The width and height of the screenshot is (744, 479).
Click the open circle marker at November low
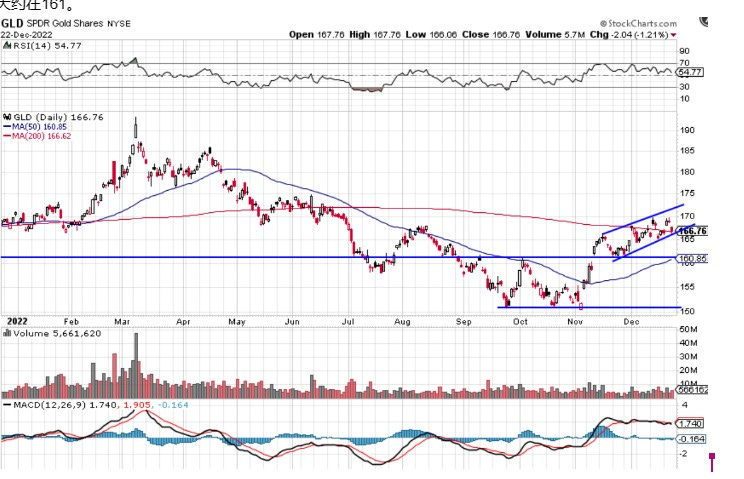click(581, 307)
